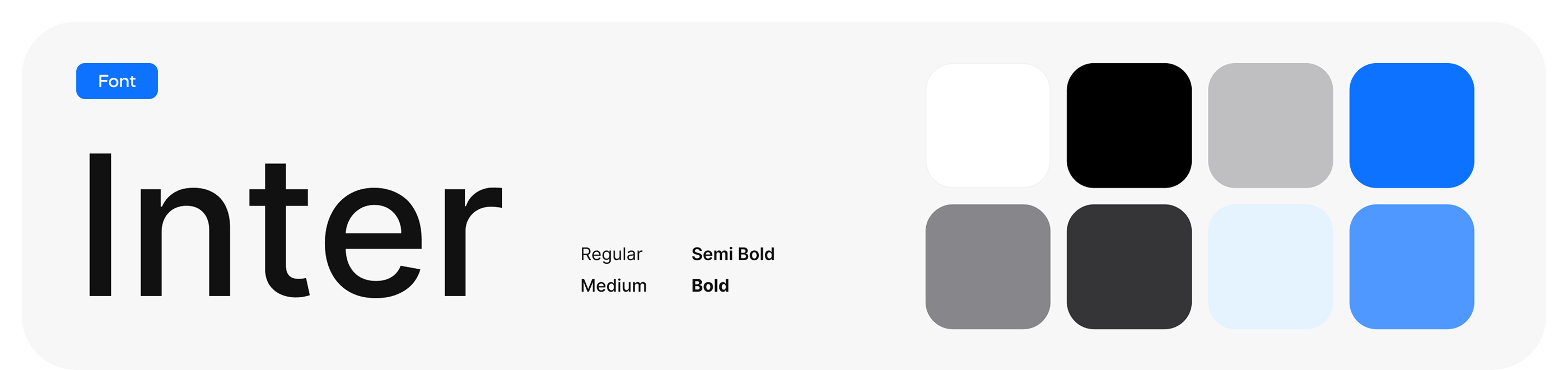The width and height of the screenshot is (1568, 370).
Task: Choose the dark charcoal color swatch
Action: click(1129, 266)
